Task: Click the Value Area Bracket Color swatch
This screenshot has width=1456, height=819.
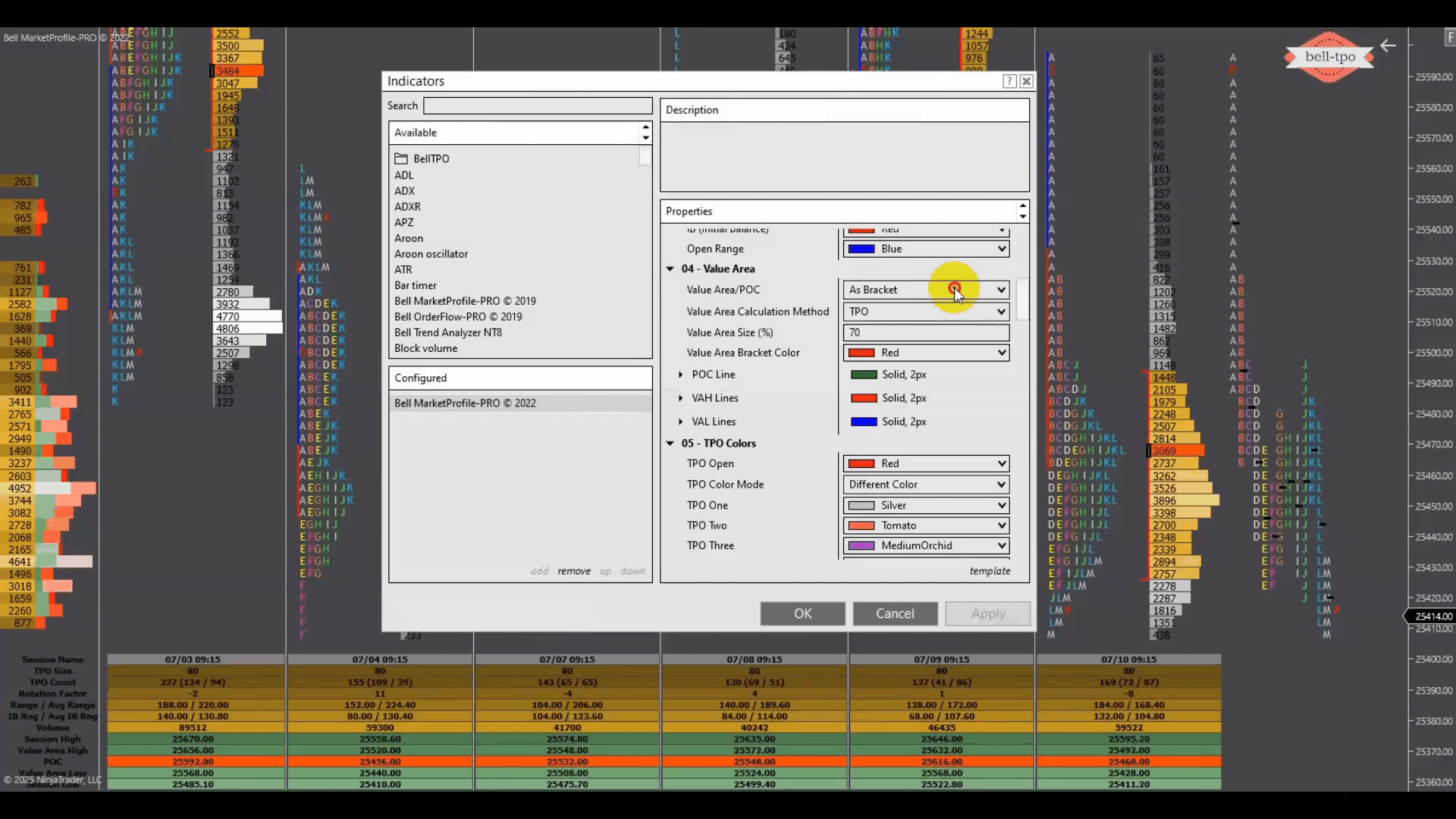Action: click(x=861, y=353)
